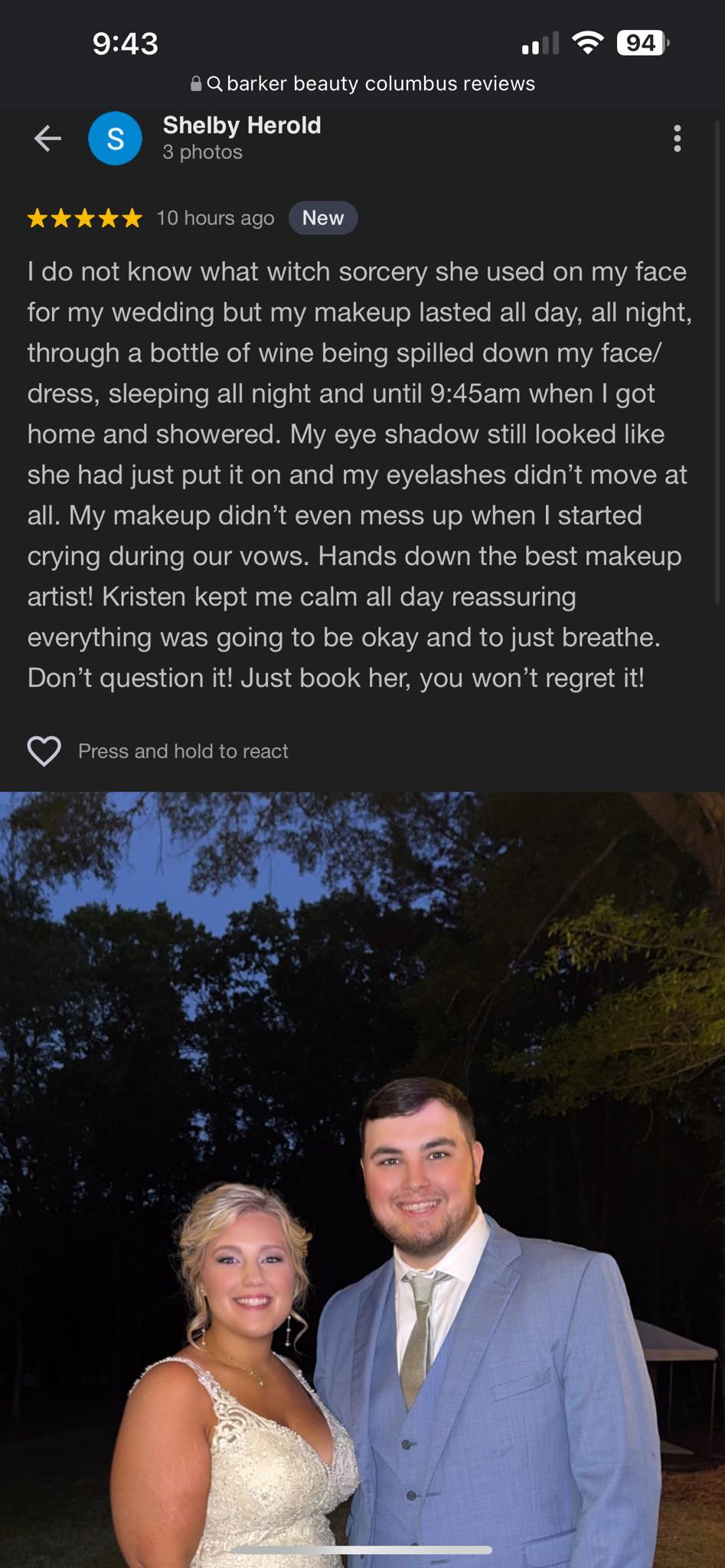Go back using the left arrow
This screenshot has height=1568, width=725.
(x=47, y=139)
